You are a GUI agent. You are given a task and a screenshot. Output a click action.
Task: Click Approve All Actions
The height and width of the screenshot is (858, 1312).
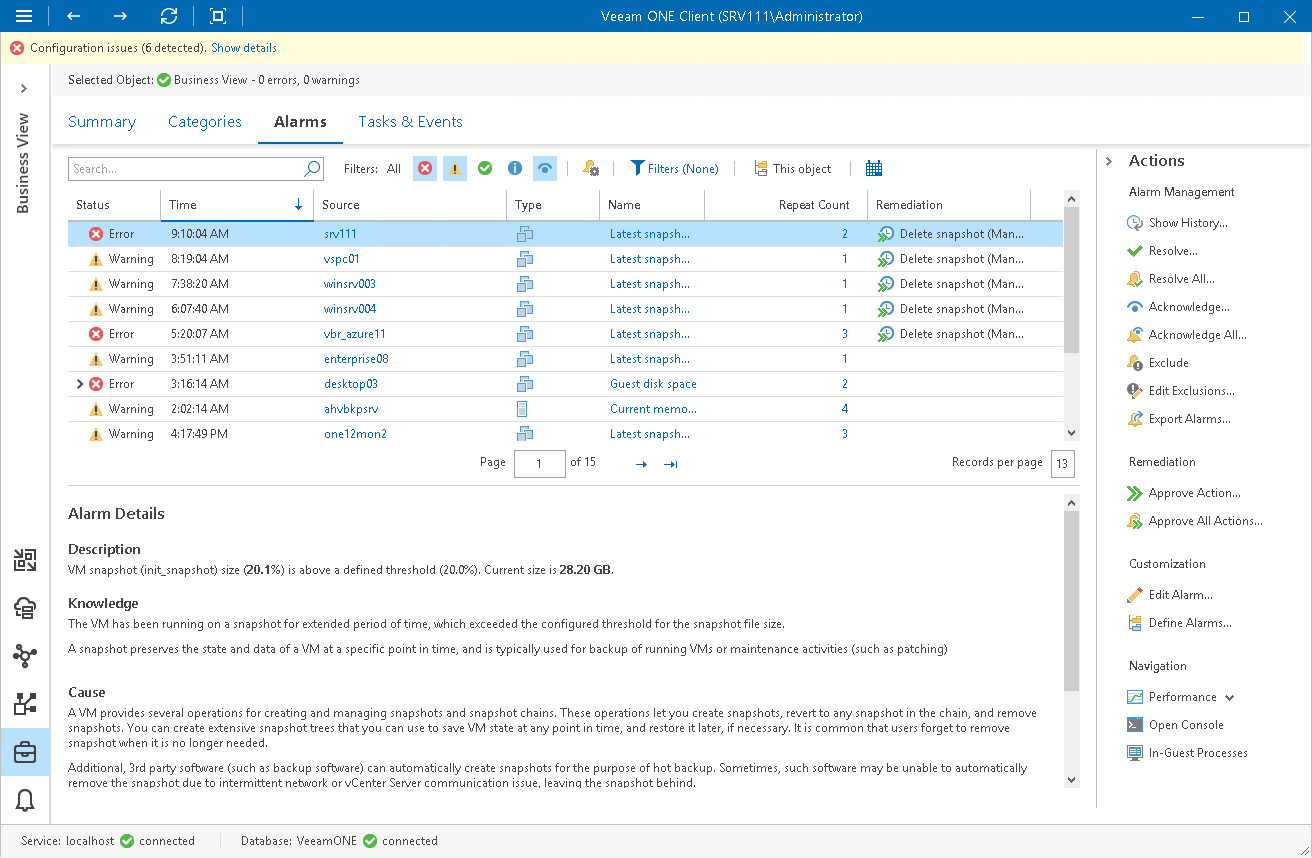pos(1195,521)
